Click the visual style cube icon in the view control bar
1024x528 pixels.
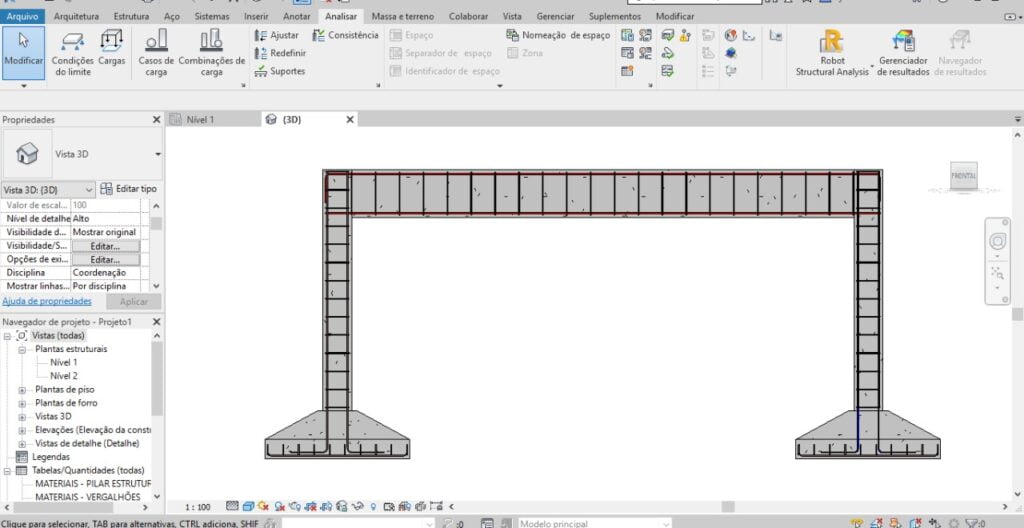pos(248,506)
